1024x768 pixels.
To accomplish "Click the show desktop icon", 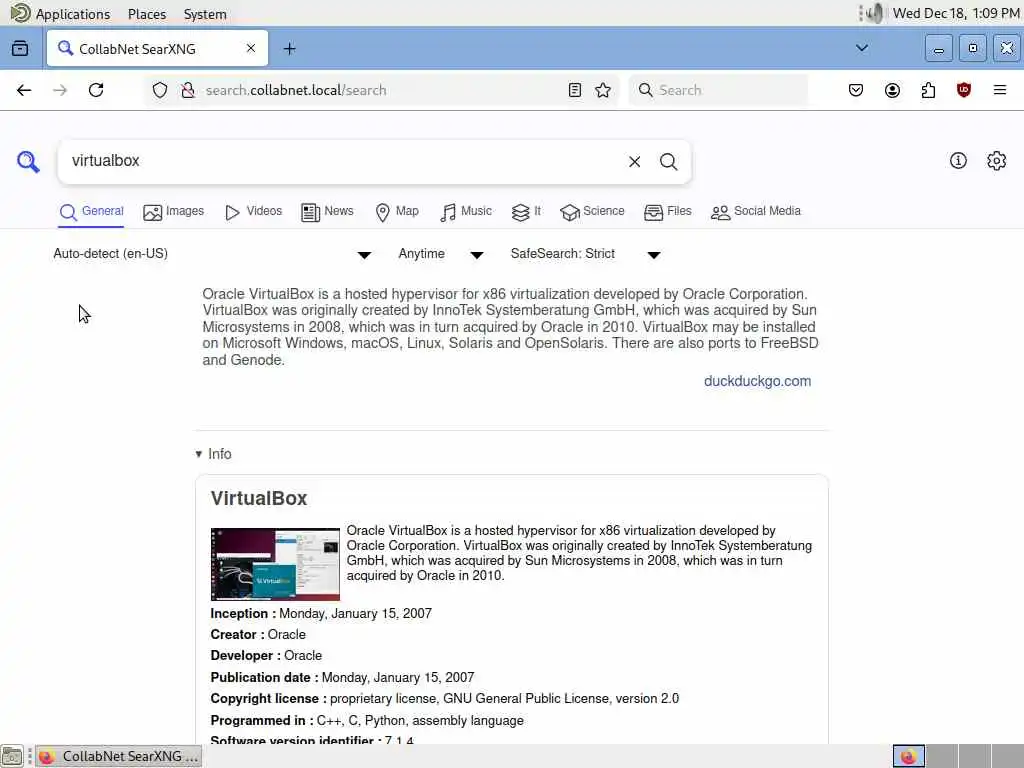I will pyautogui.click(x=12, y=756).
